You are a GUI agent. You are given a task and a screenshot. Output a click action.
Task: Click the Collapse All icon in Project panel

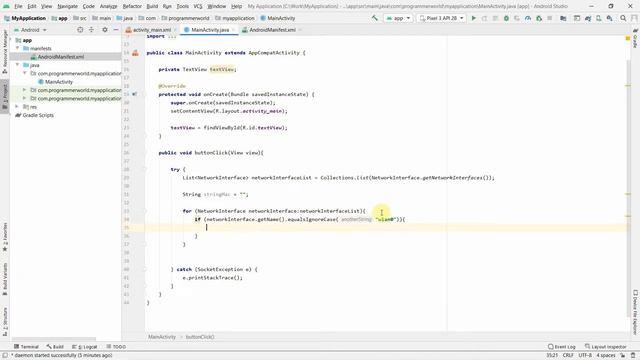(x=91, y=30)
